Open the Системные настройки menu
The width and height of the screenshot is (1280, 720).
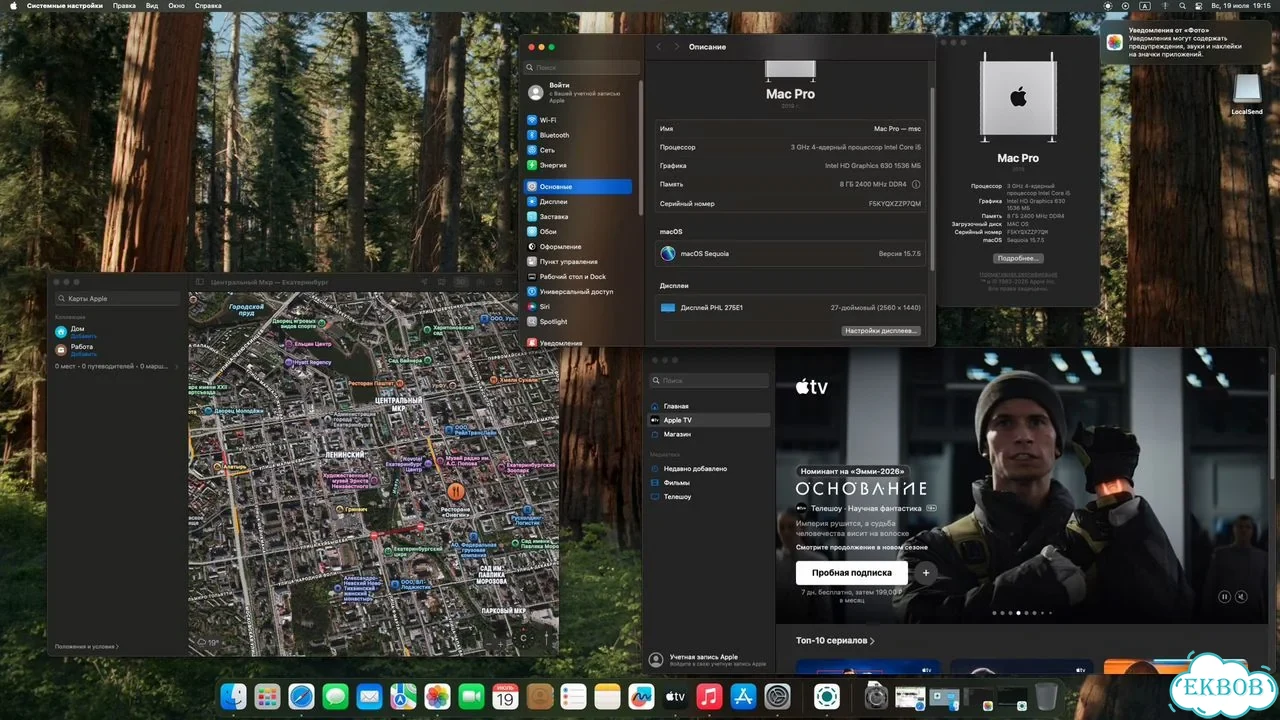click(x=64, y=5)
